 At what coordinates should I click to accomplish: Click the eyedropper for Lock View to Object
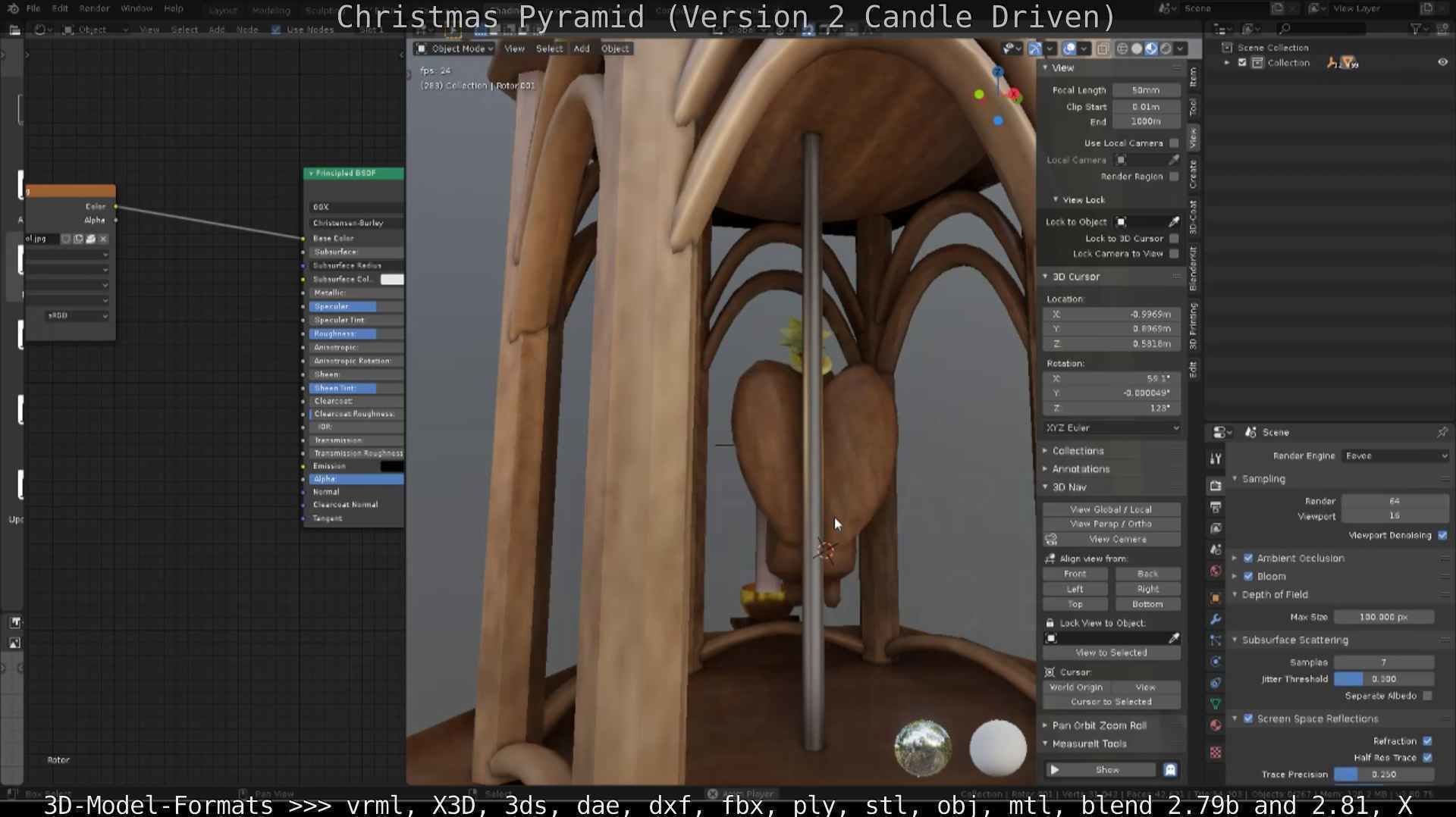[x=1174, y=638]
